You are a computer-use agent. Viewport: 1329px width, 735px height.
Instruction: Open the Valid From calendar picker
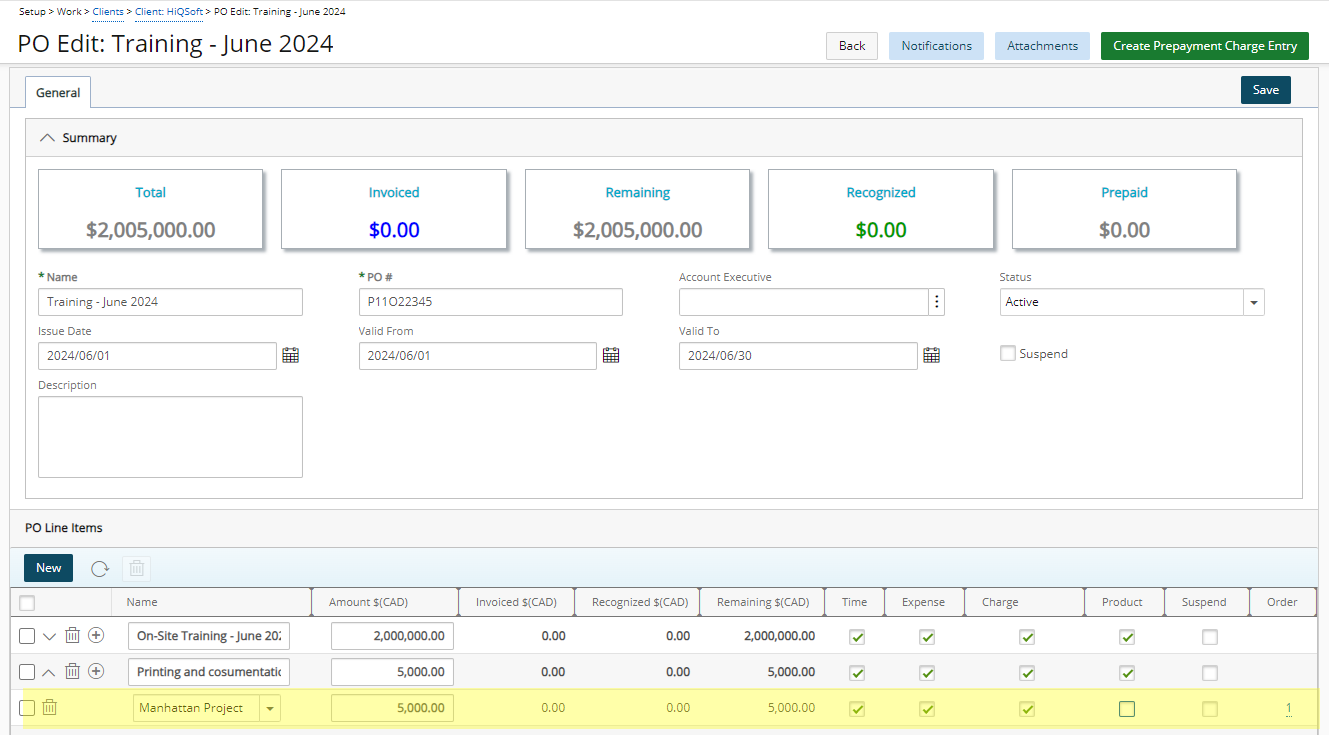611,355
